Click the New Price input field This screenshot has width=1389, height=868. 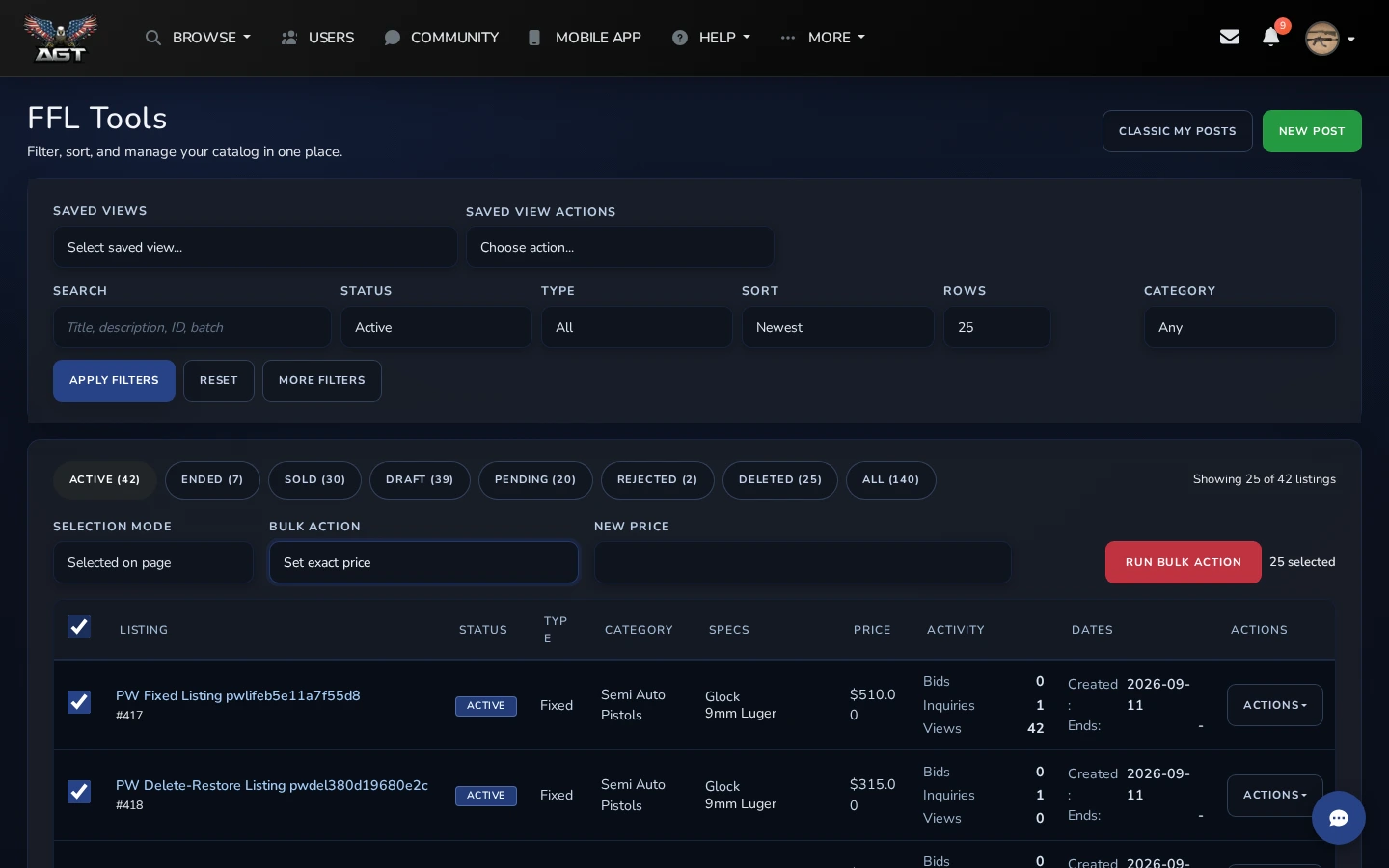[803, 562]
